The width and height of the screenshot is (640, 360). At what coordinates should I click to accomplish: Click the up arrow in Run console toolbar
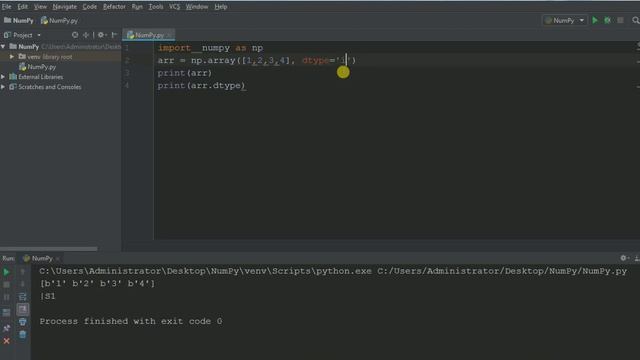tap(22, 272)
